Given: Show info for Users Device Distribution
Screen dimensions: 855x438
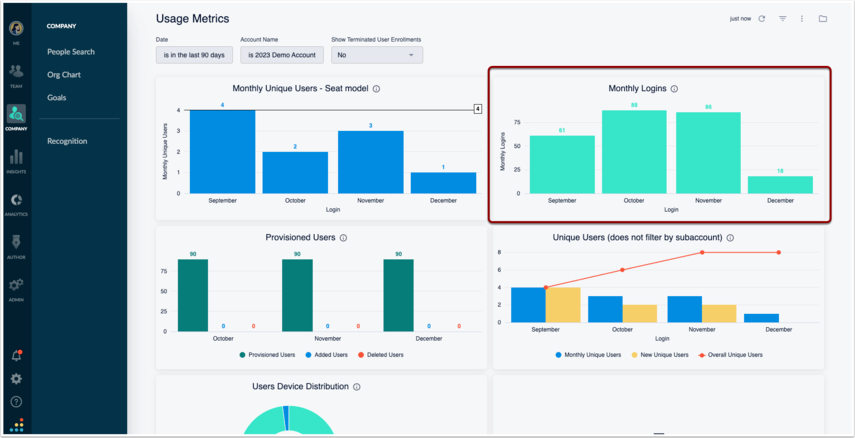Looking at the screenshot, I should point(357,387).
